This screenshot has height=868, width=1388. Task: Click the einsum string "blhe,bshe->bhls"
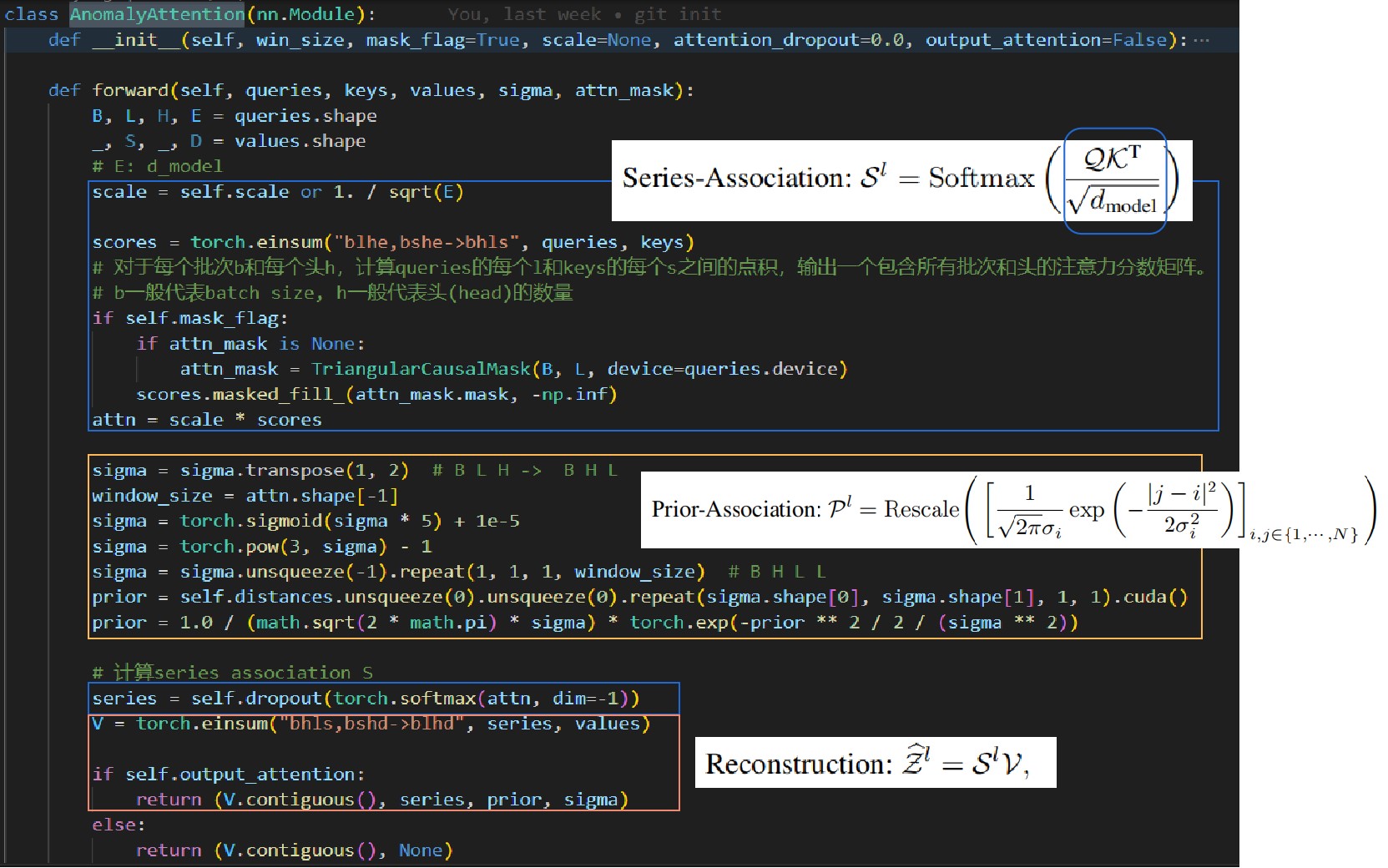click(426, 242)
